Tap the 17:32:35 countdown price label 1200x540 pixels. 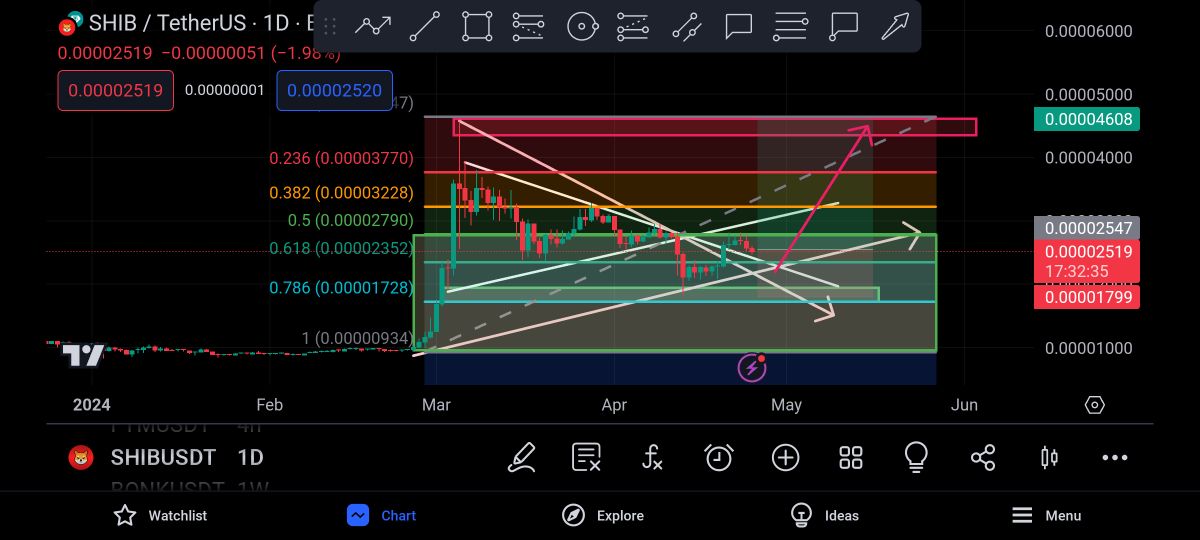click(x=1086, y=271)
